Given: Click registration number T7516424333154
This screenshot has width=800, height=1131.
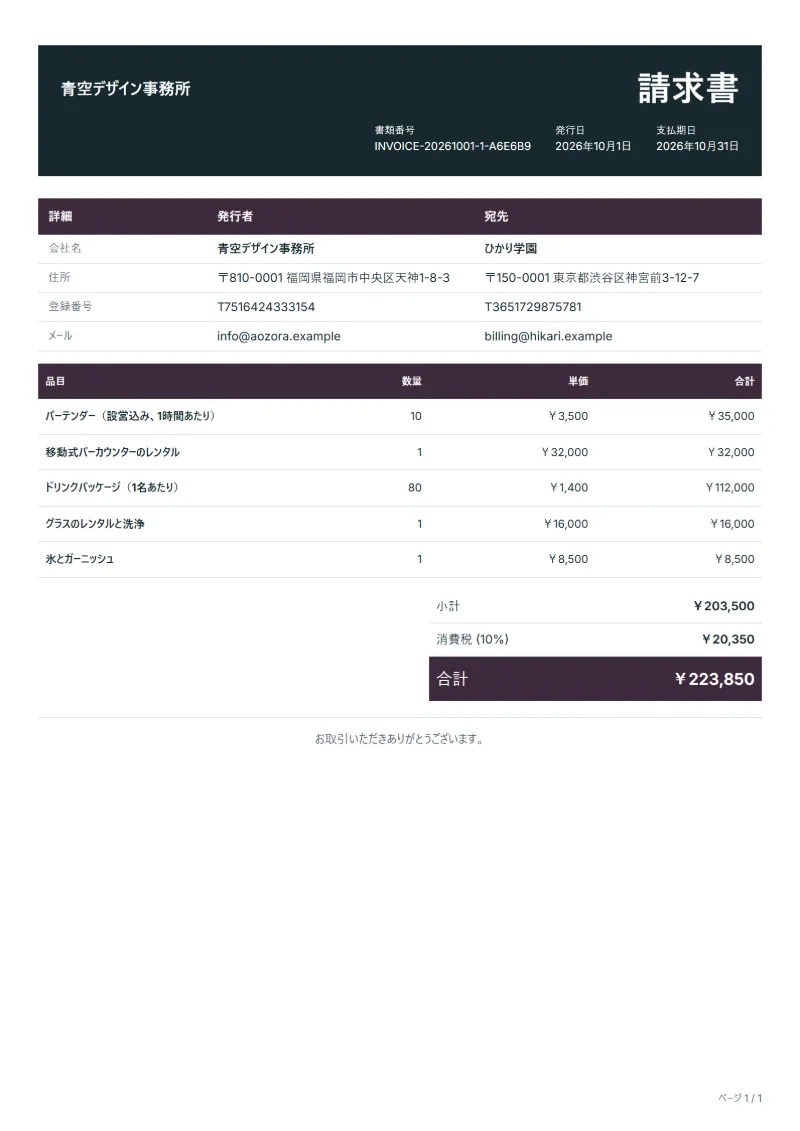Looking at the screenshot, I should pyautogui.click(x=266, y=307).
